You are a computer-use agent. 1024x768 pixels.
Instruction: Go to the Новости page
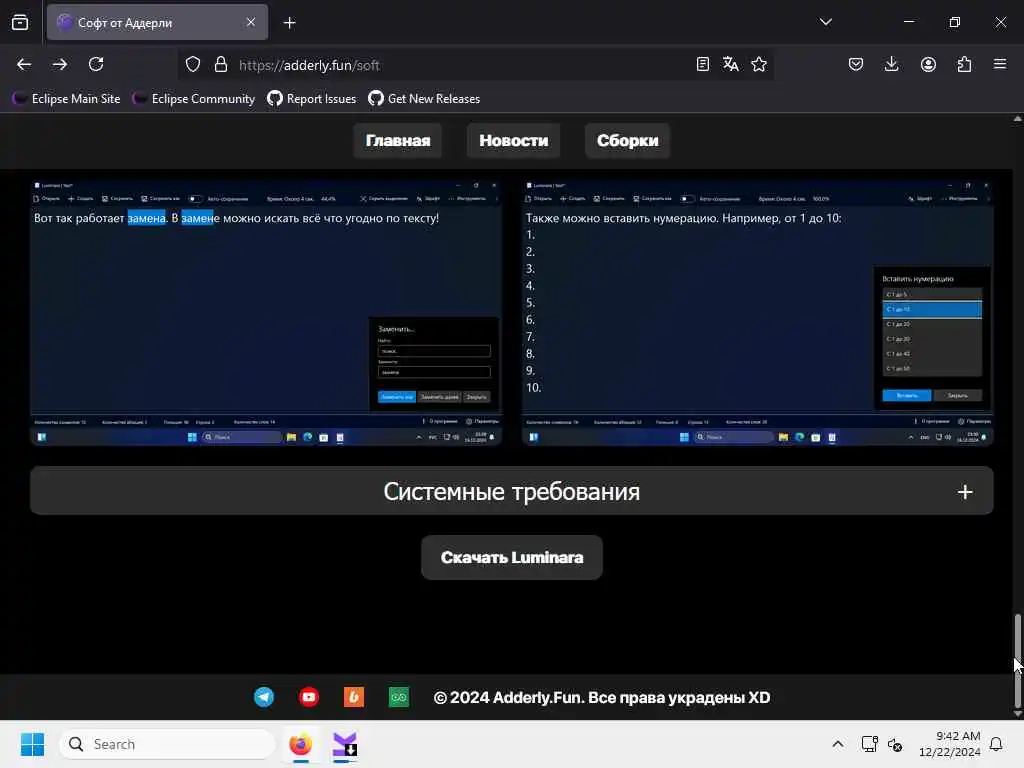click(x=513, y=140)
